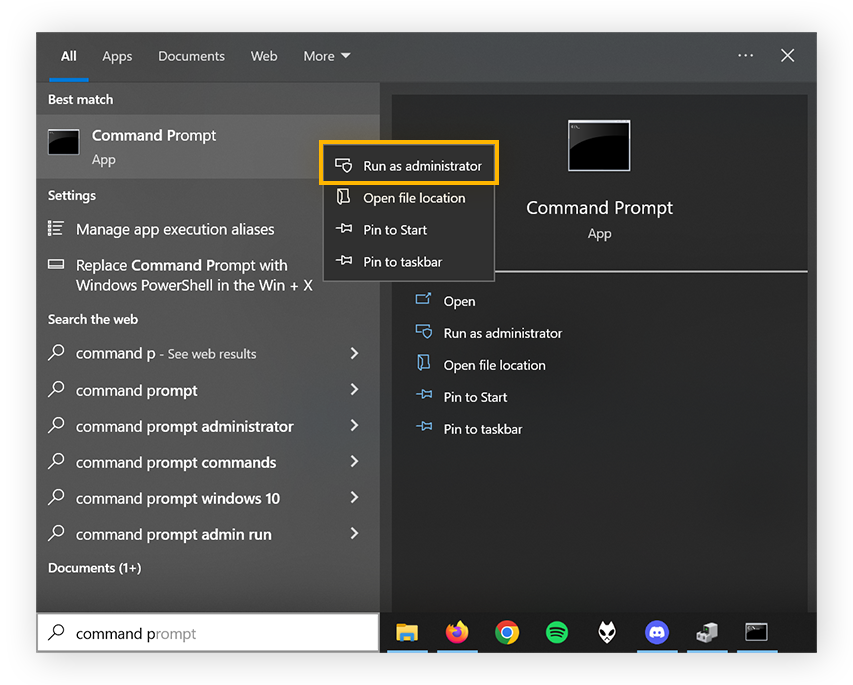853x685 pixels.
Task: Launch Firefox from the taskbar
Action: tap(457, 633)
